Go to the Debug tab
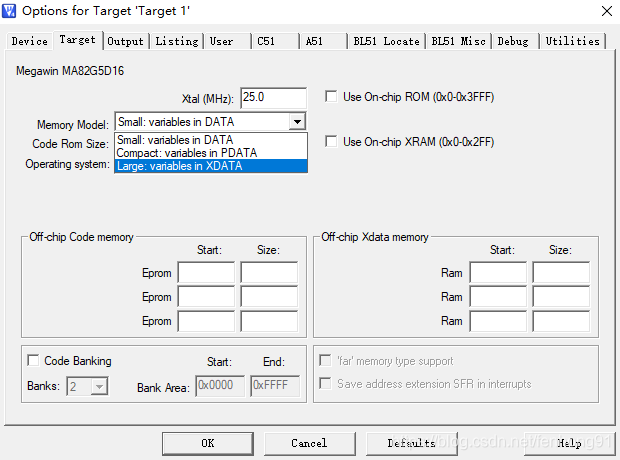This screenshot has height=460, width=620. point(513,41)
